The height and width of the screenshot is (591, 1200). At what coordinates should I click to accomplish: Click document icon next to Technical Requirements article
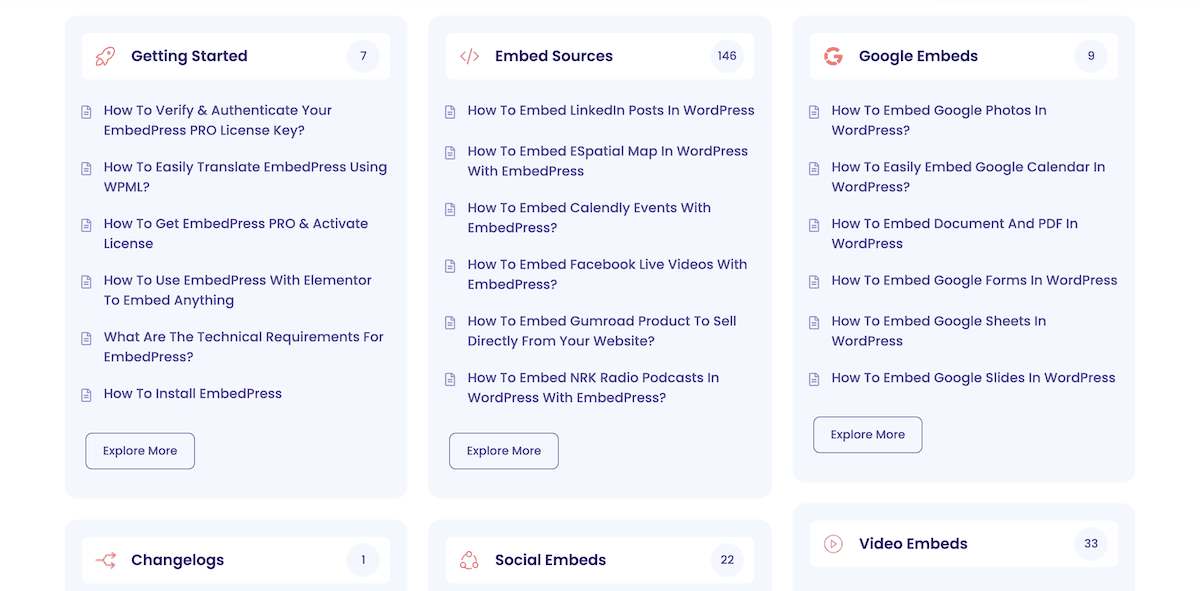pos(87,339)
